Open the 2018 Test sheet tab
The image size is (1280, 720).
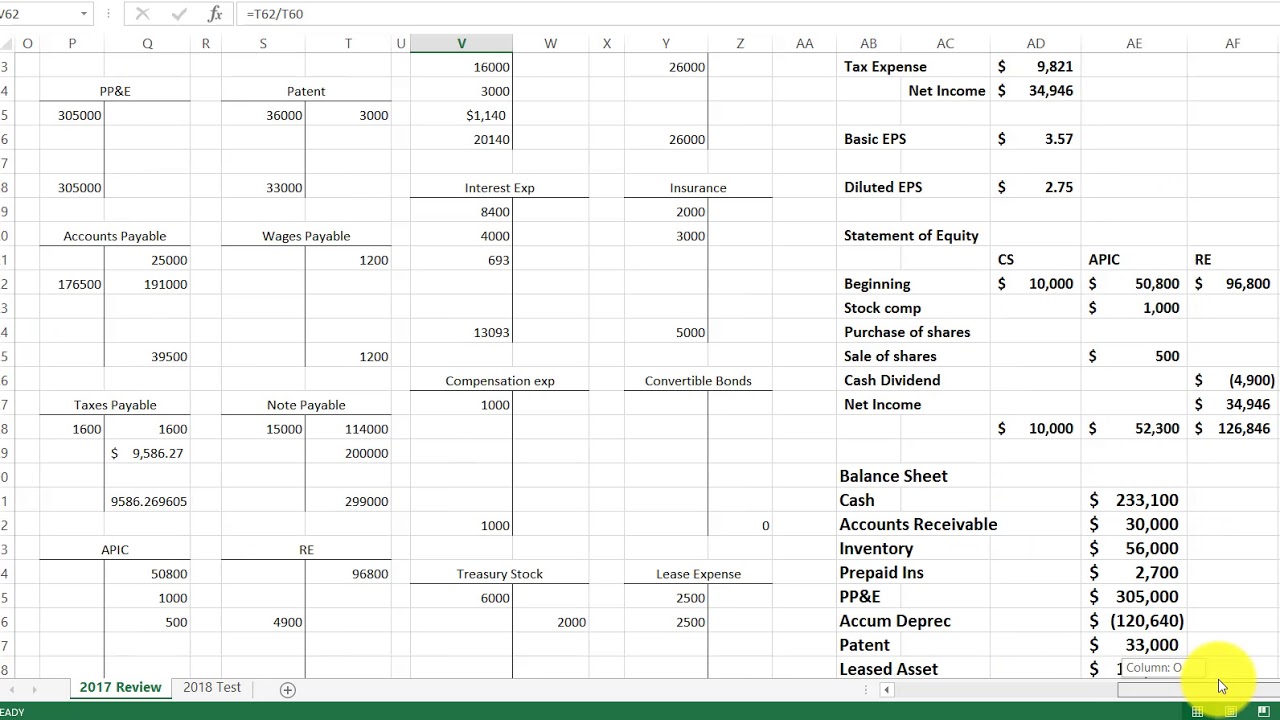(212, 688)
